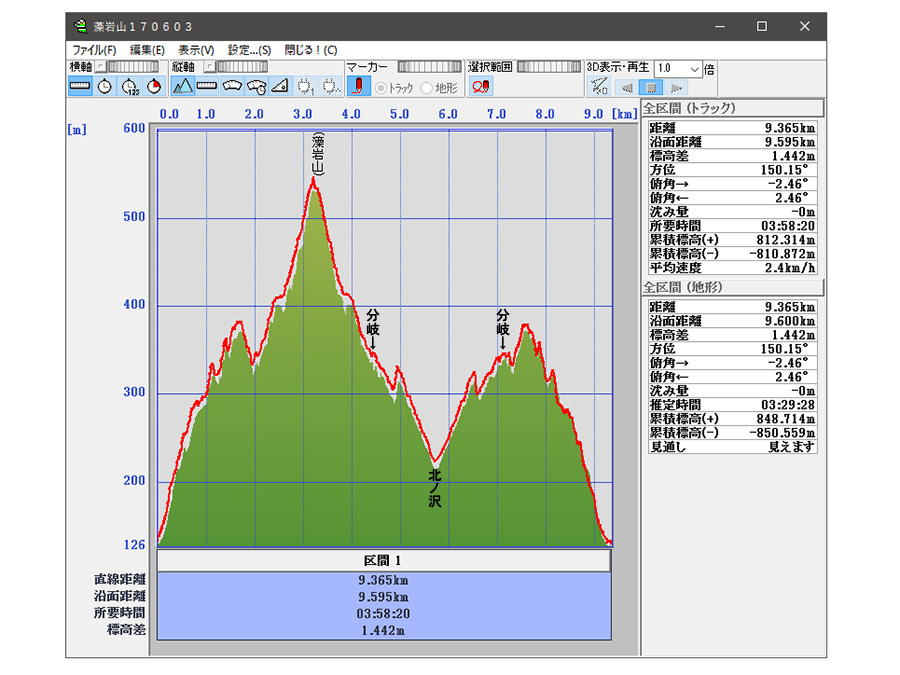Click the red pie clock axis icon
This screenshot has height=675, width=900.
pyautogui.click(x=154, y=86)
